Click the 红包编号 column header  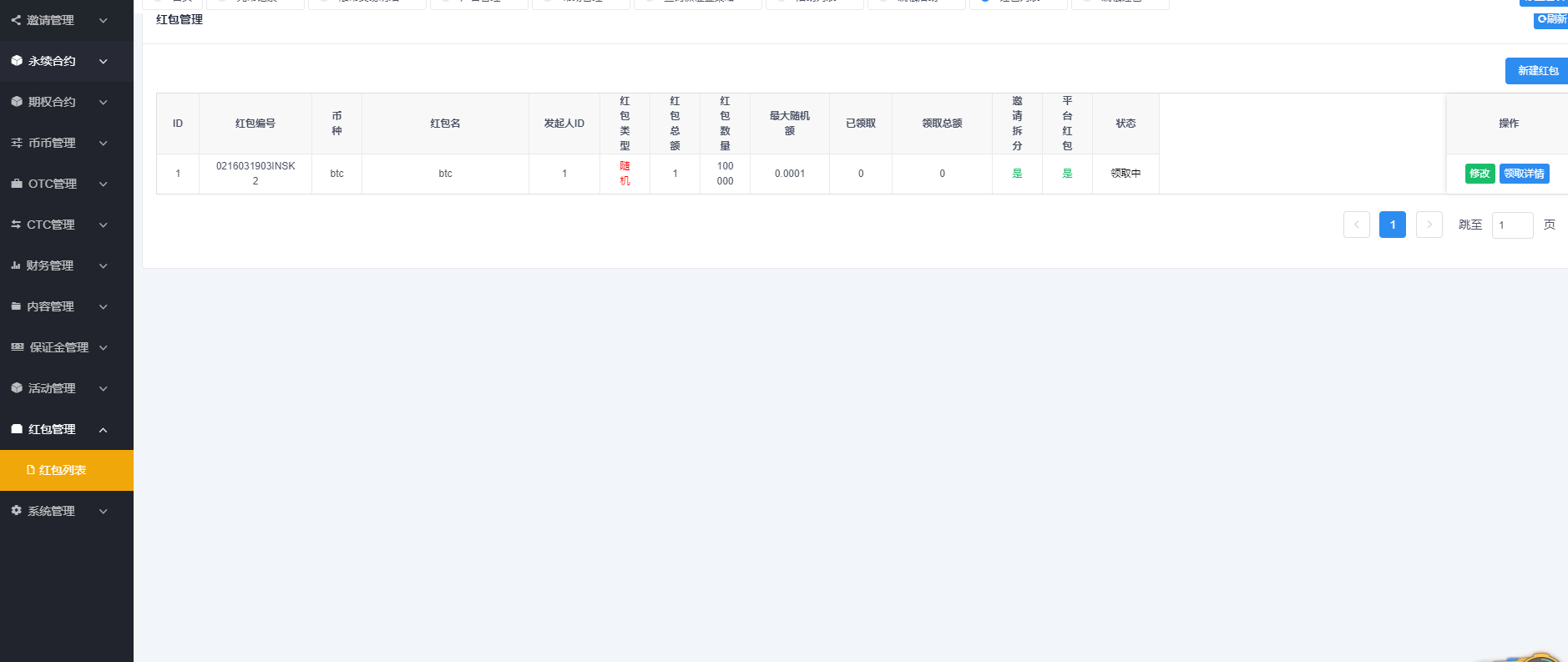[x=255, y=124]
